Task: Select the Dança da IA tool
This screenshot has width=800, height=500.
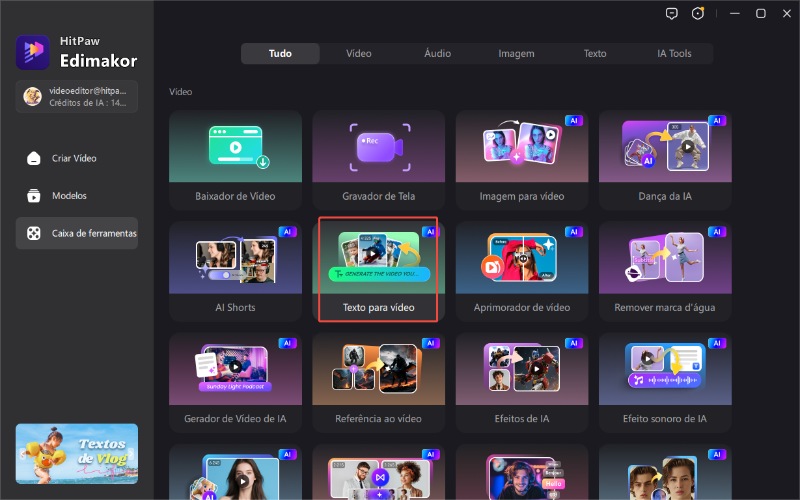Action: (x=665, y=159)
